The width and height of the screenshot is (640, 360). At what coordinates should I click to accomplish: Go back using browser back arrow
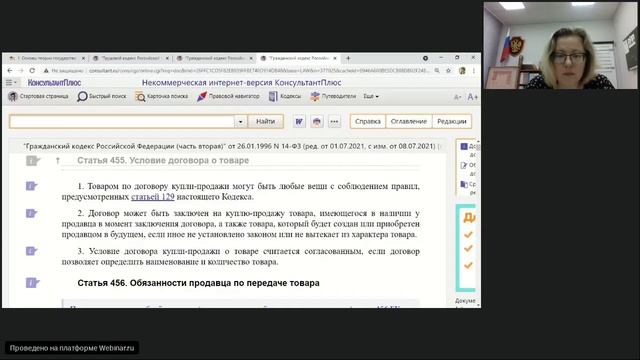[10, 71]
